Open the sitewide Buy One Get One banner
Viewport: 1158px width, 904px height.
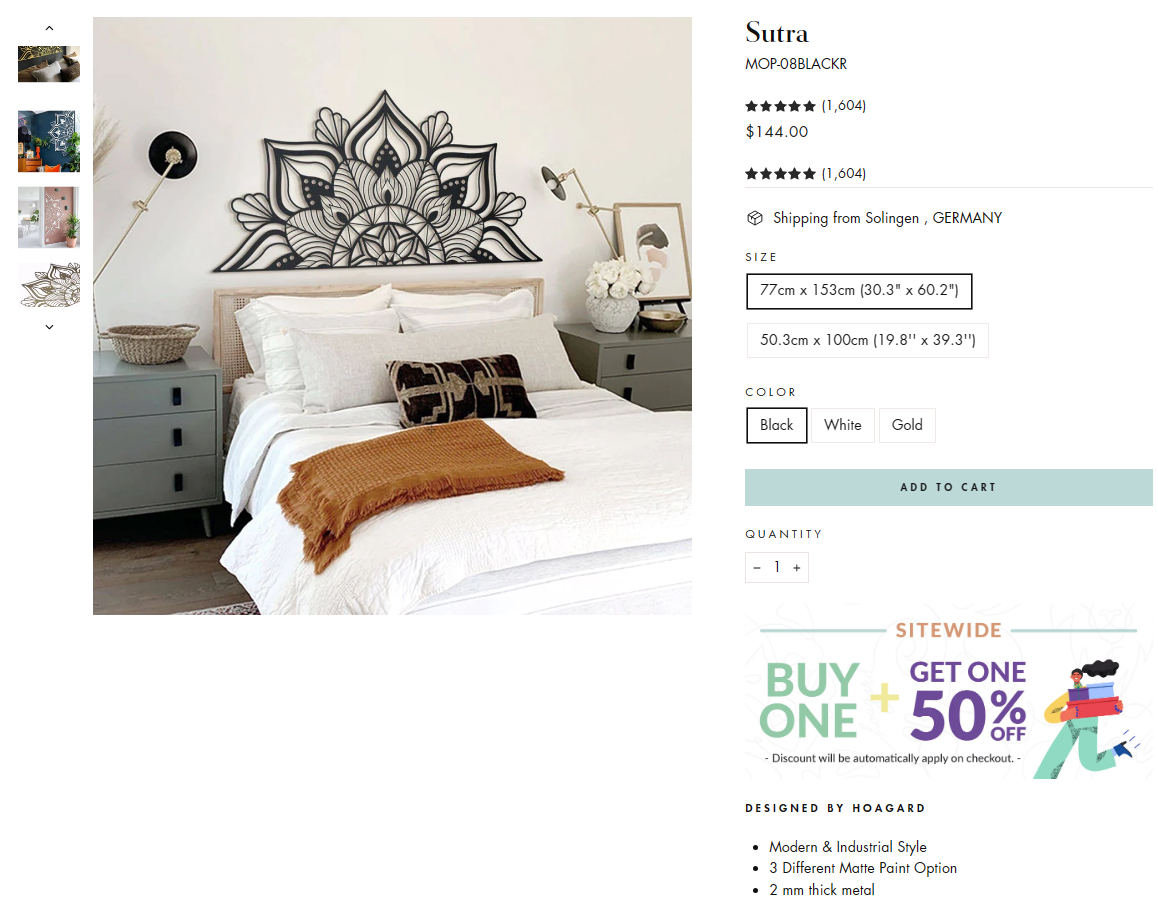point(948,691)
